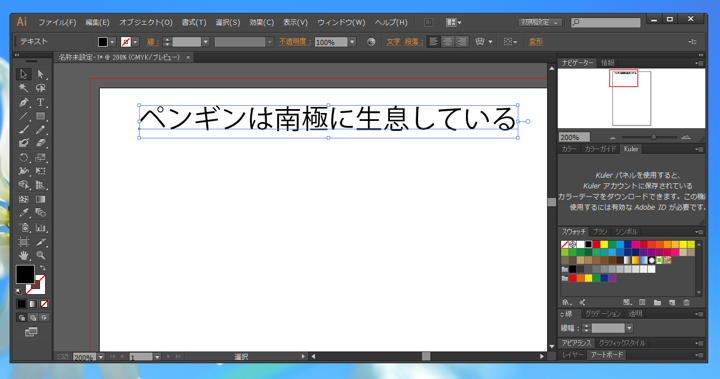
Task: Open the stroke weight dropdown in control bar
Action: click(206, 42)
